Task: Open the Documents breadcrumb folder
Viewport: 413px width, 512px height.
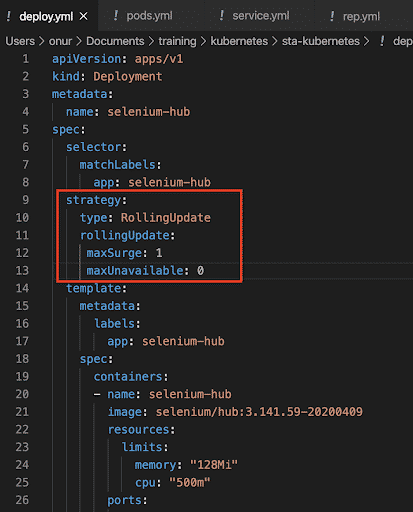Action: [x=115, y=41]
